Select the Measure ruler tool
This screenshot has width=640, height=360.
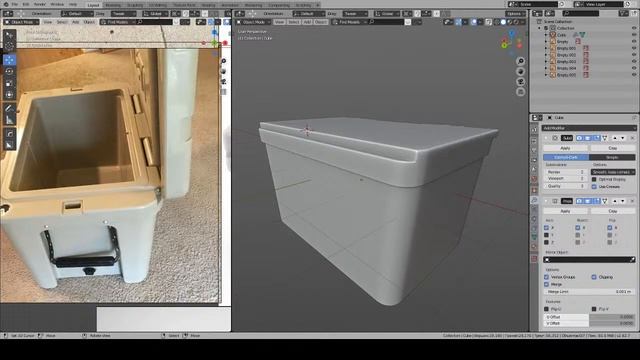9,120
